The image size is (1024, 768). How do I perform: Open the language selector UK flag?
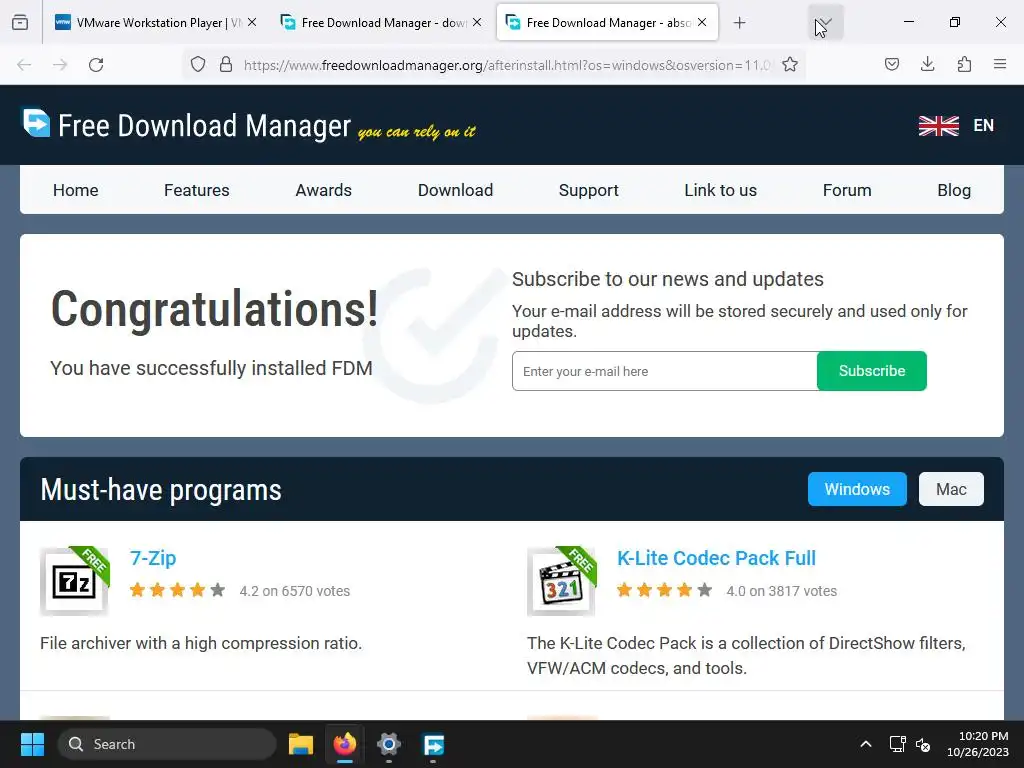[938, 125]
